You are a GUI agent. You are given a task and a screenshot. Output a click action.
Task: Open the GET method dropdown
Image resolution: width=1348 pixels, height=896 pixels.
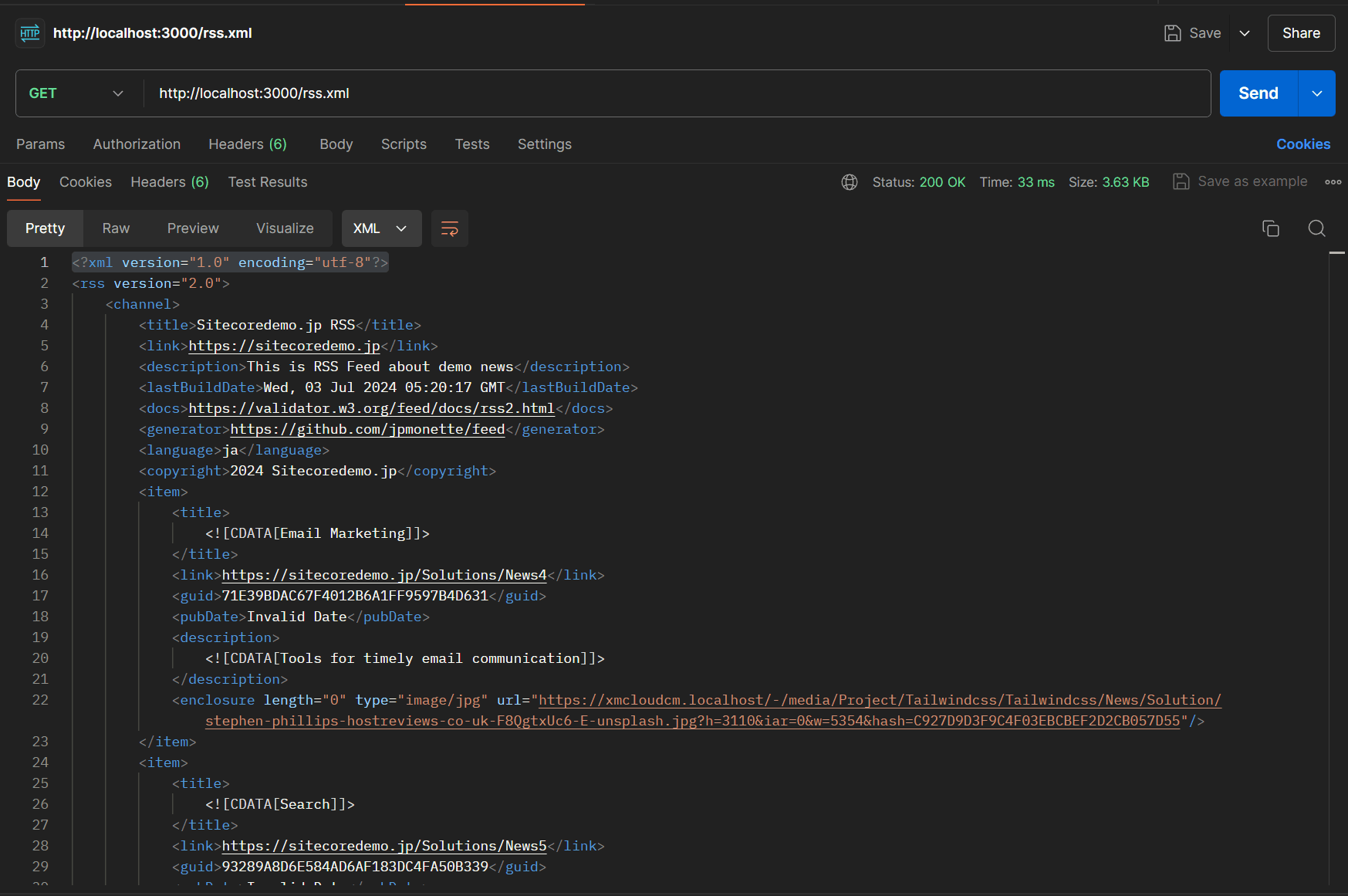[x=76, y=93]
